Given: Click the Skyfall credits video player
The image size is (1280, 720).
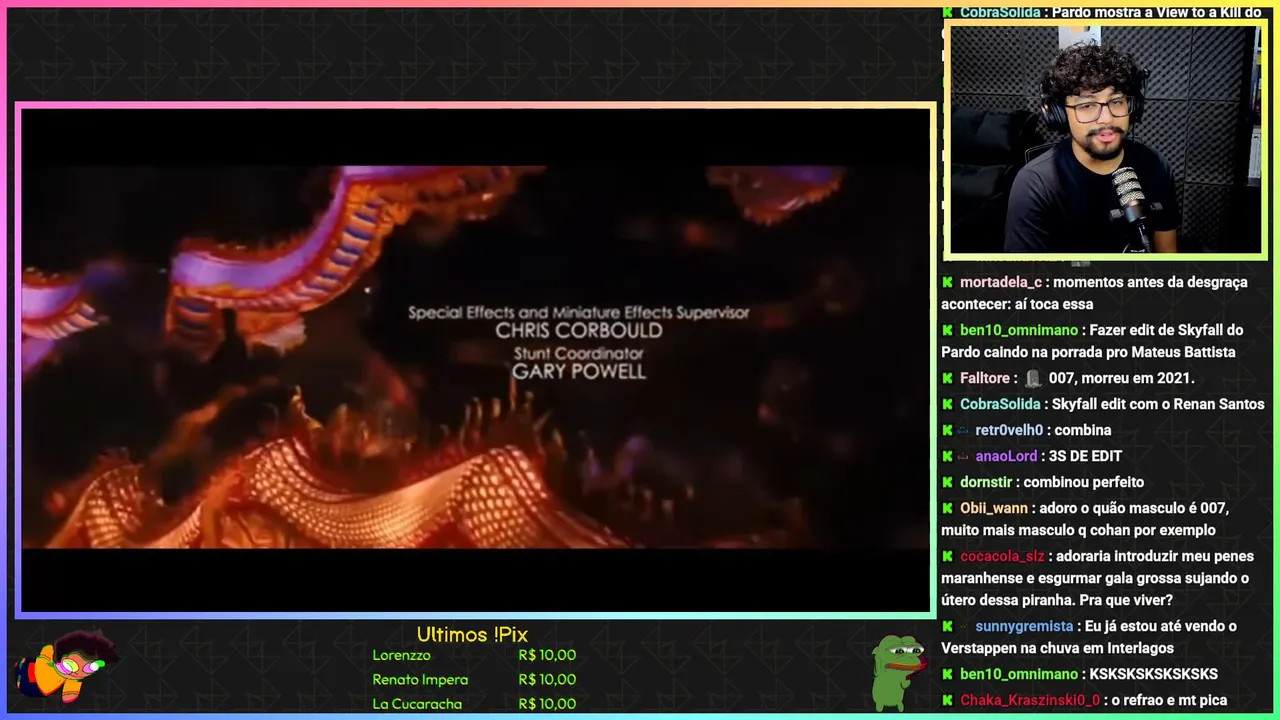Looking at the screenshot, I should pyautogui.click(x=476, y=359).
